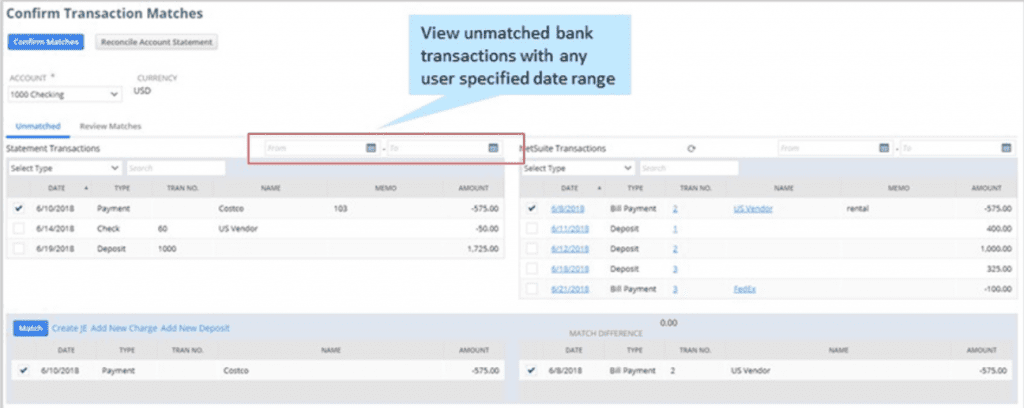Open Statement Transactions From date calendar icon
This screenshot has width=1024, height=408.
tap(371, 148)
